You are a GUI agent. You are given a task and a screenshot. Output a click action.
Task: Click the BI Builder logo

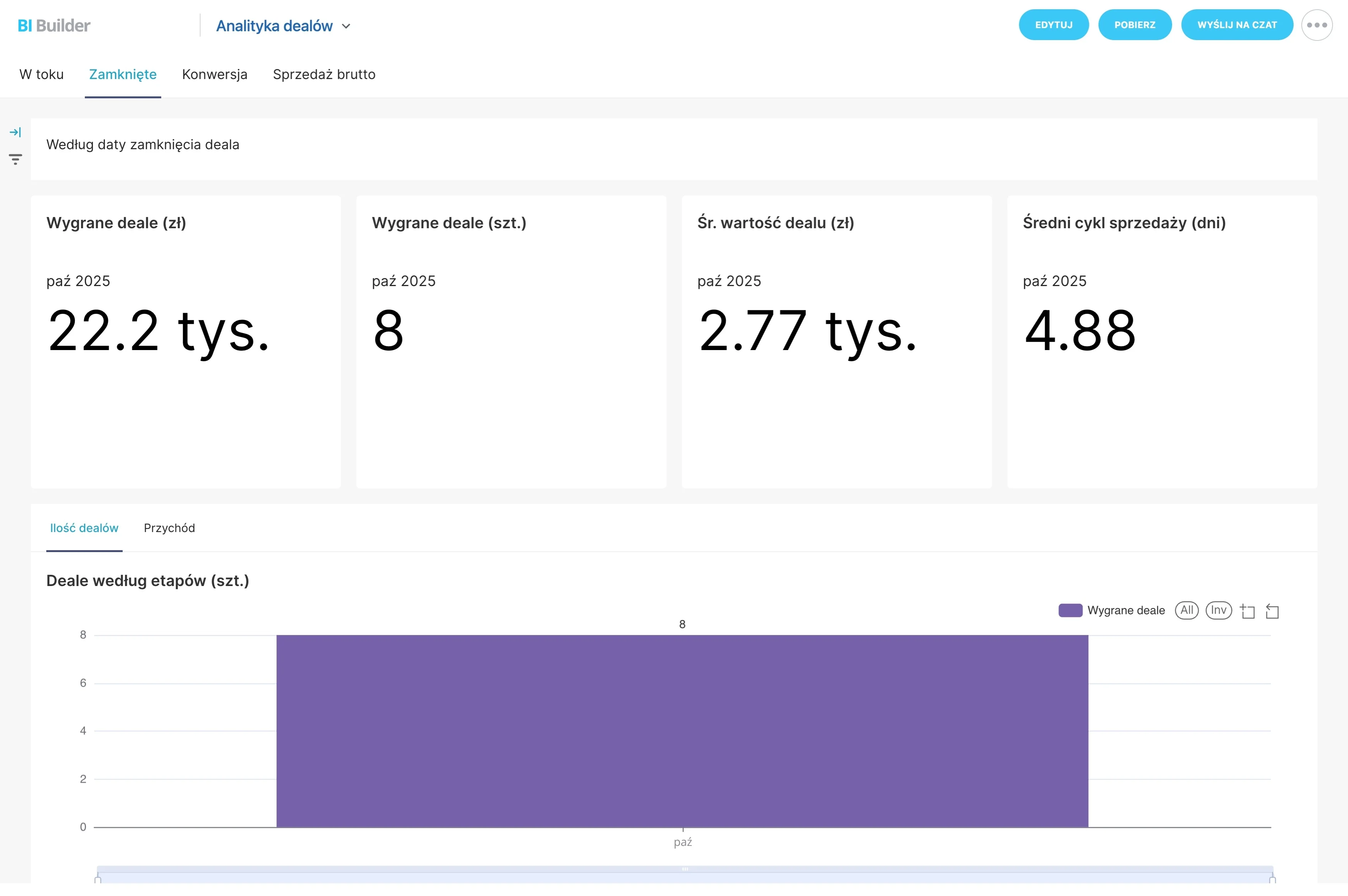[x=54, y=26]
